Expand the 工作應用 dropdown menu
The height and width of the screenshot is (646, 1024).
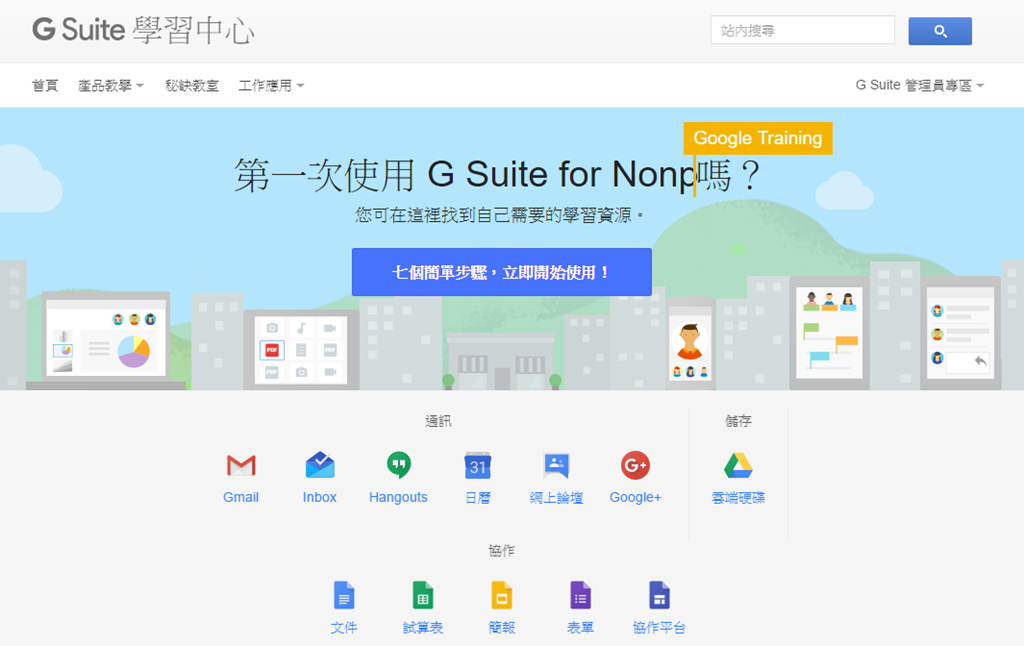[271, 86]
